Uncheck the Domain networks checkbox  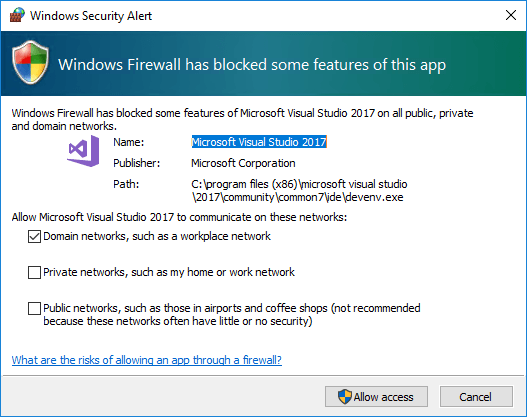(x=34, y=237)
